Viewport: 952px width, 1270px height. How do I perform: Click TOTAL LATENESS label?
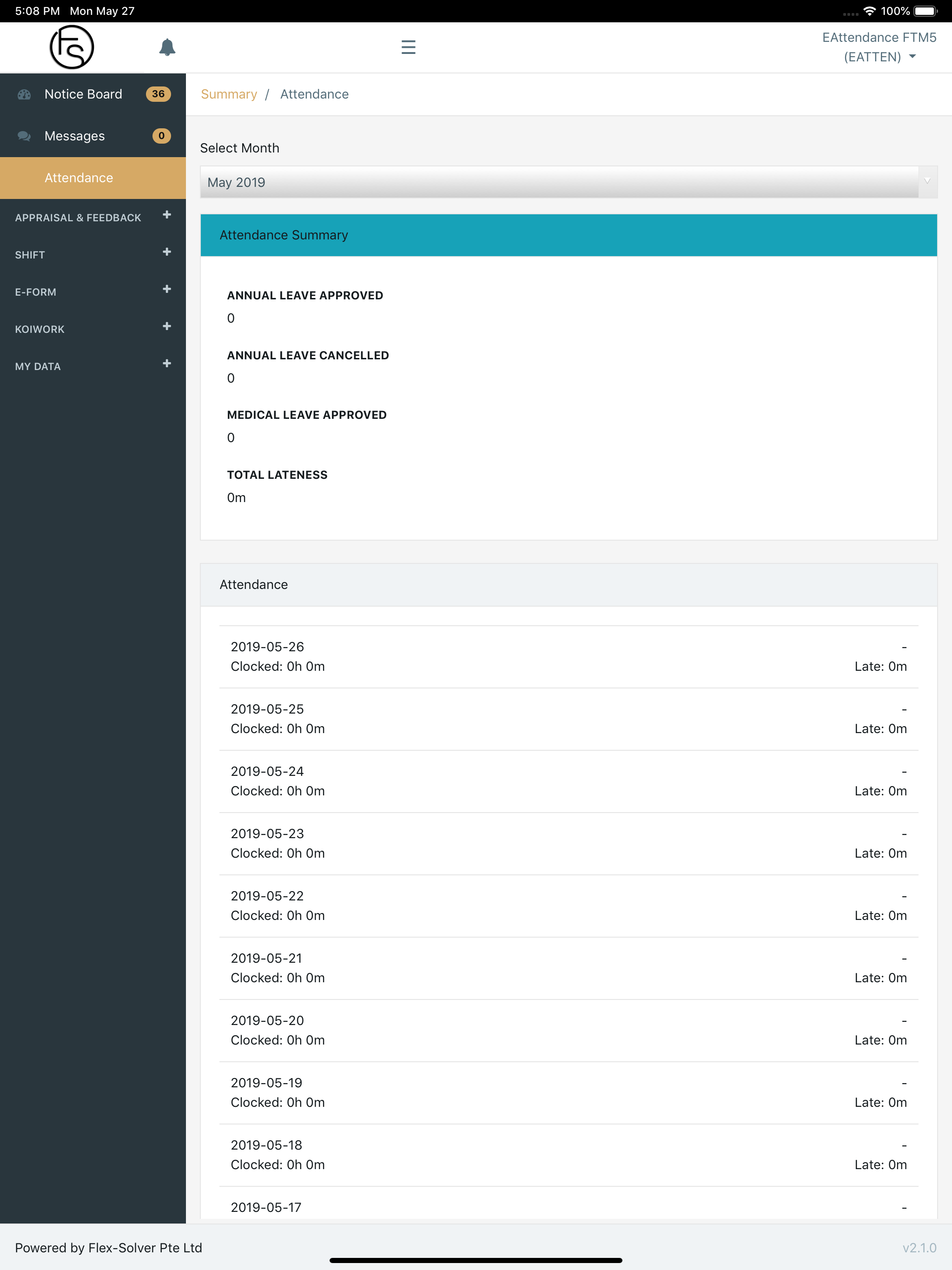click(x=278, y=475)
